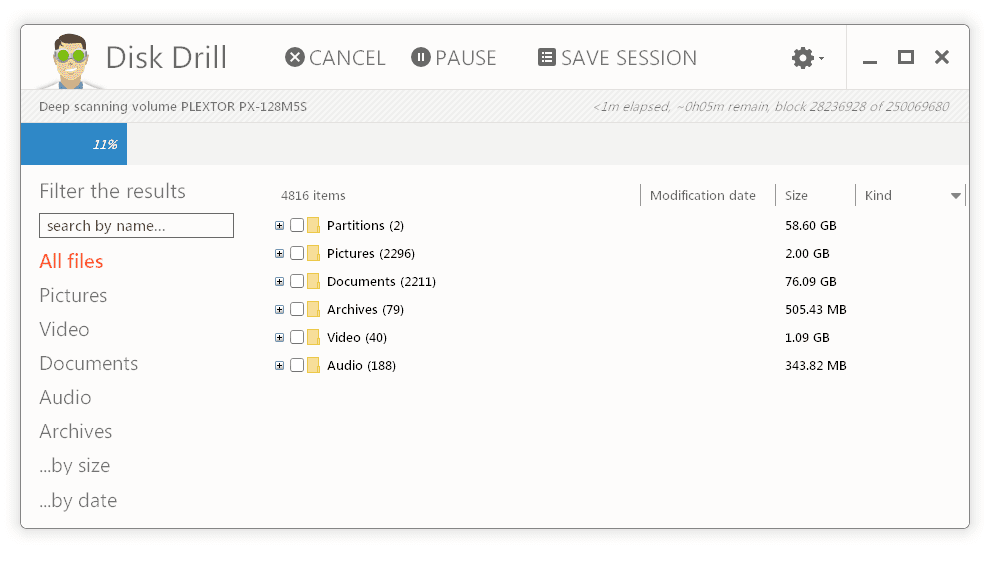This screenshot has height=561, width=987.
Task: Click the Partitions folder icon
Action: [313, 225]
